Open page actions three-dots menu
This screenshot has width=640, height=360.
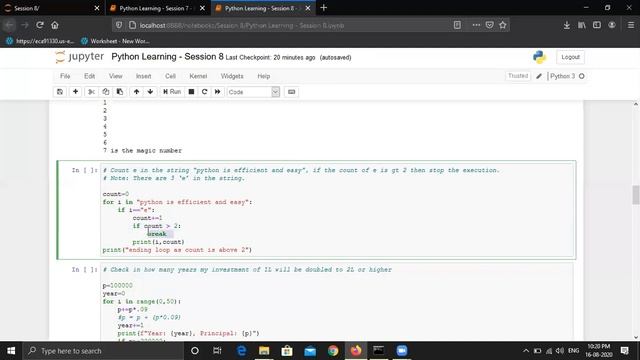tap(476, 25)
